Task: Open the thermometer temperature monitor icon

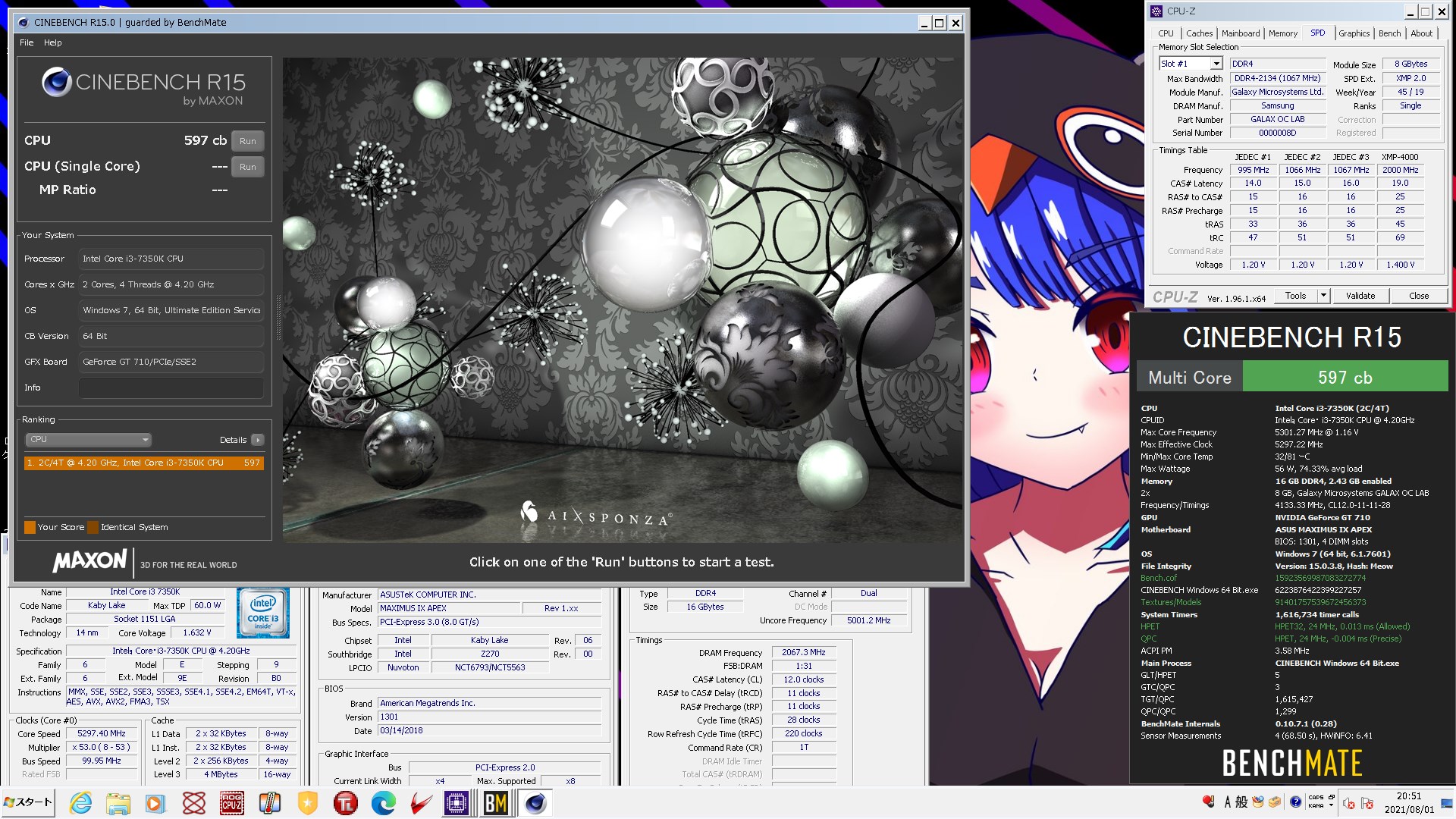Action: (x=270, y=803)
